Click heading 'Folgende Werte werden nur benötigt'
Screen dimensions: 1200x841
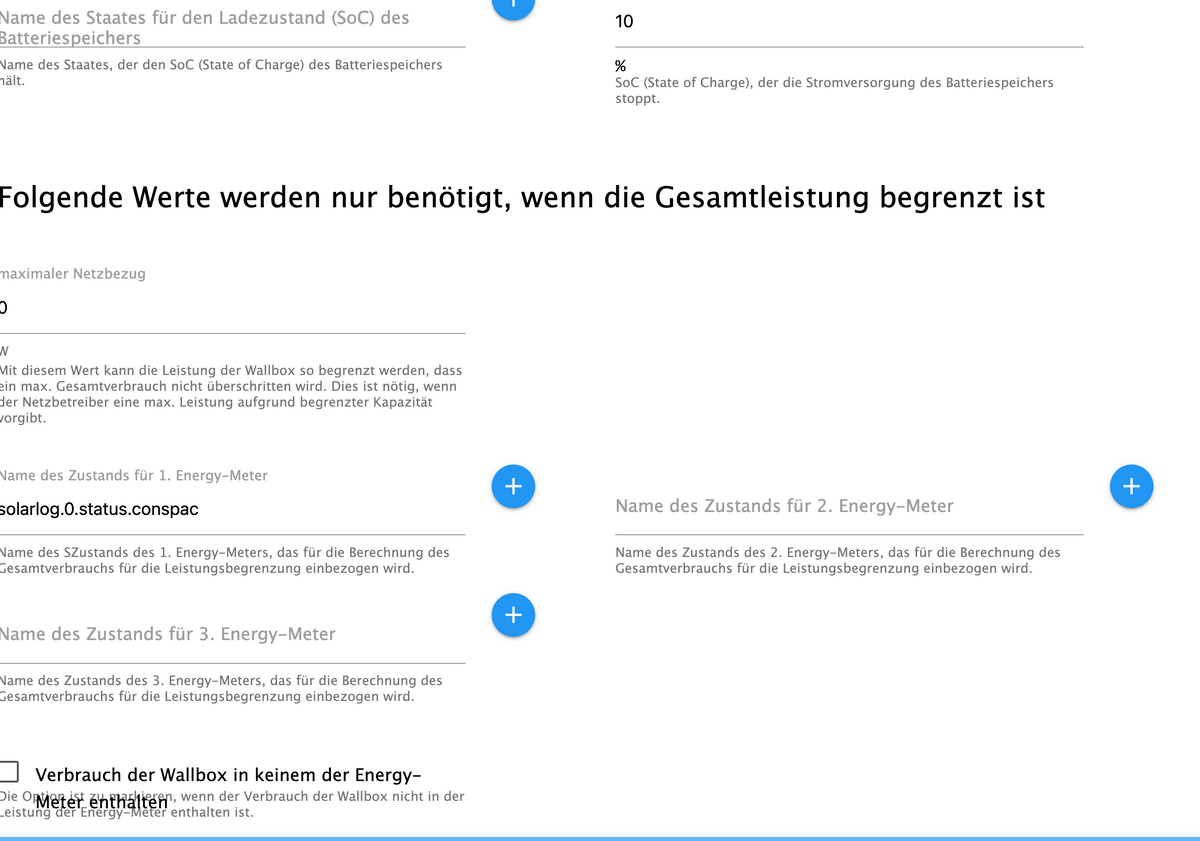tap(522, 198)
